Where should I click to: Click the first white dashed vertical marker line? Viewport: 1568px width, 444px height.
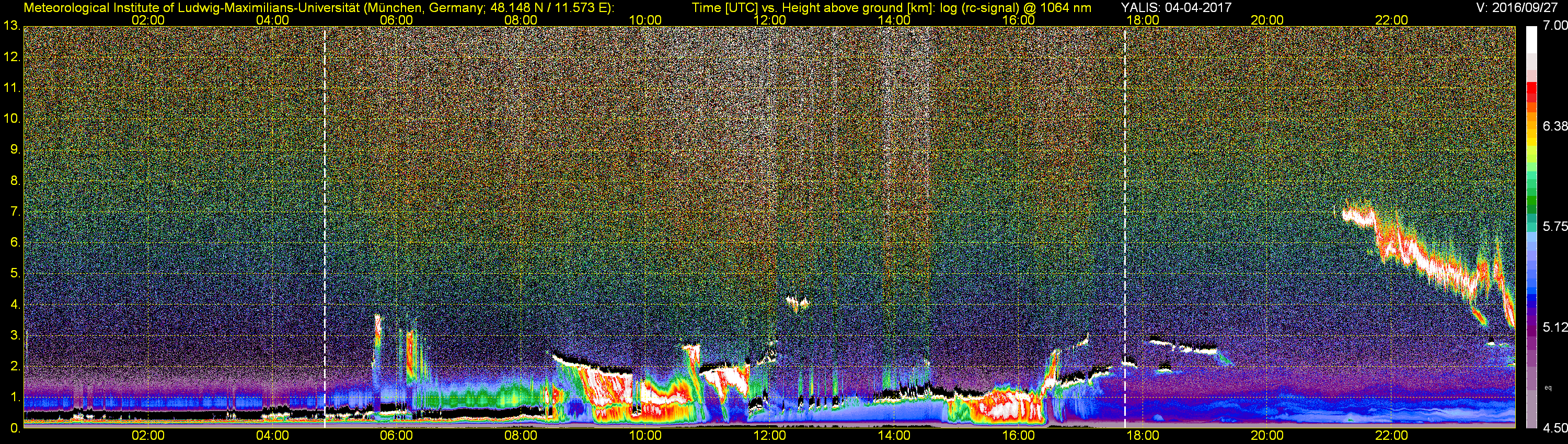(x=325, y=227)
